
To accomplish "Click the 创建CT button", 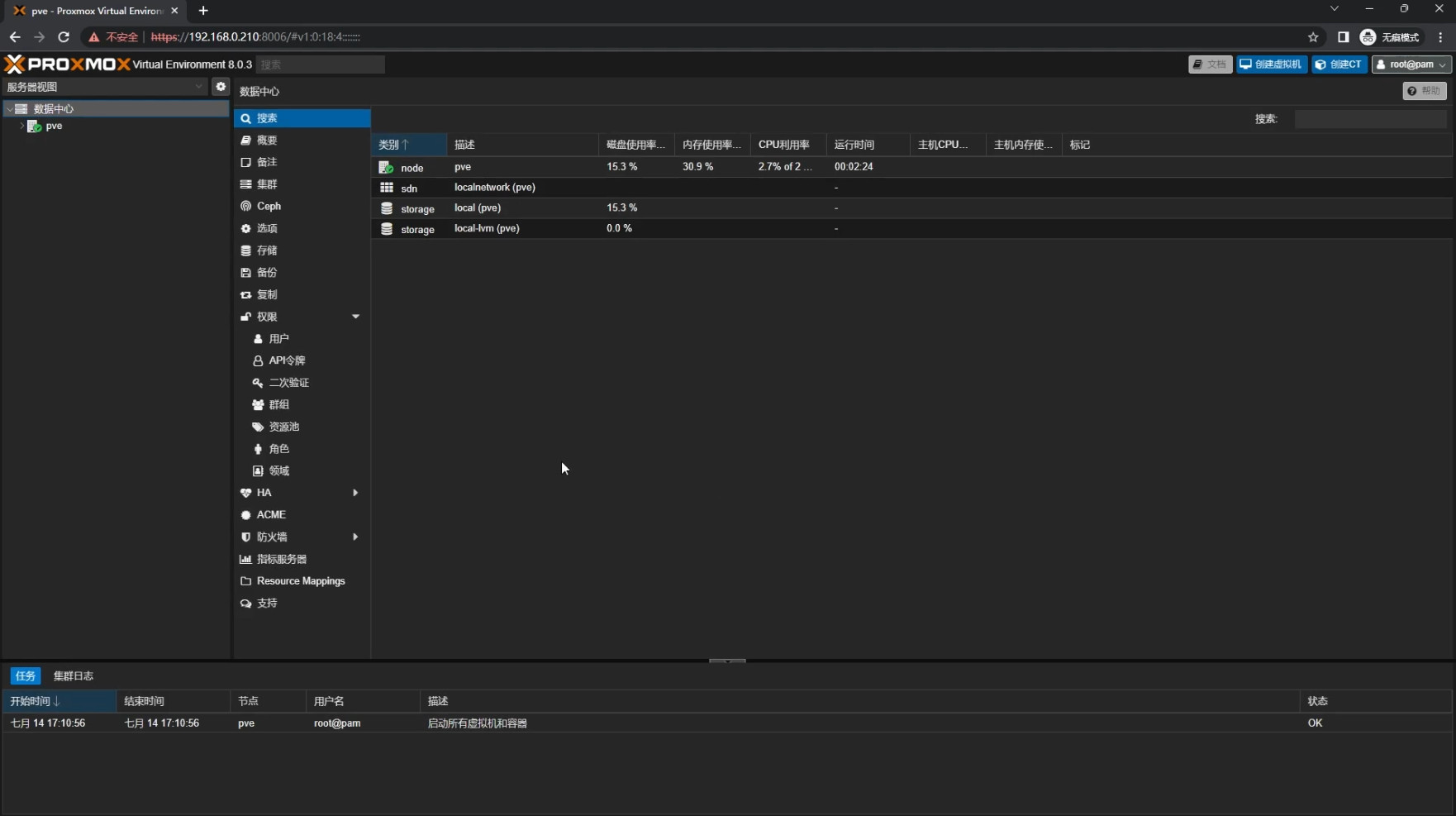I will point(1339,64).
